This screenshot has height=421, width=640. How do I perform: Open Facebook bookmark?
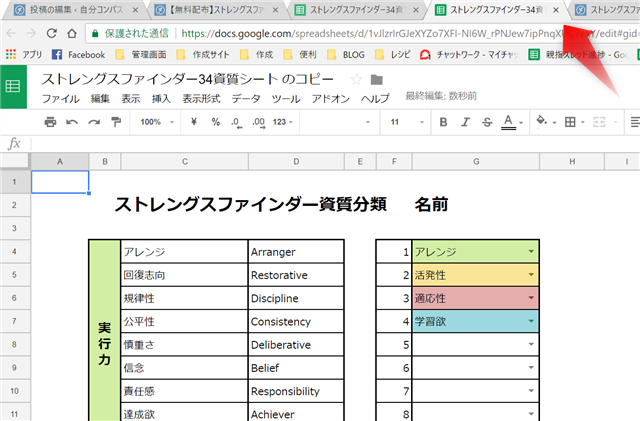(78, 54)
